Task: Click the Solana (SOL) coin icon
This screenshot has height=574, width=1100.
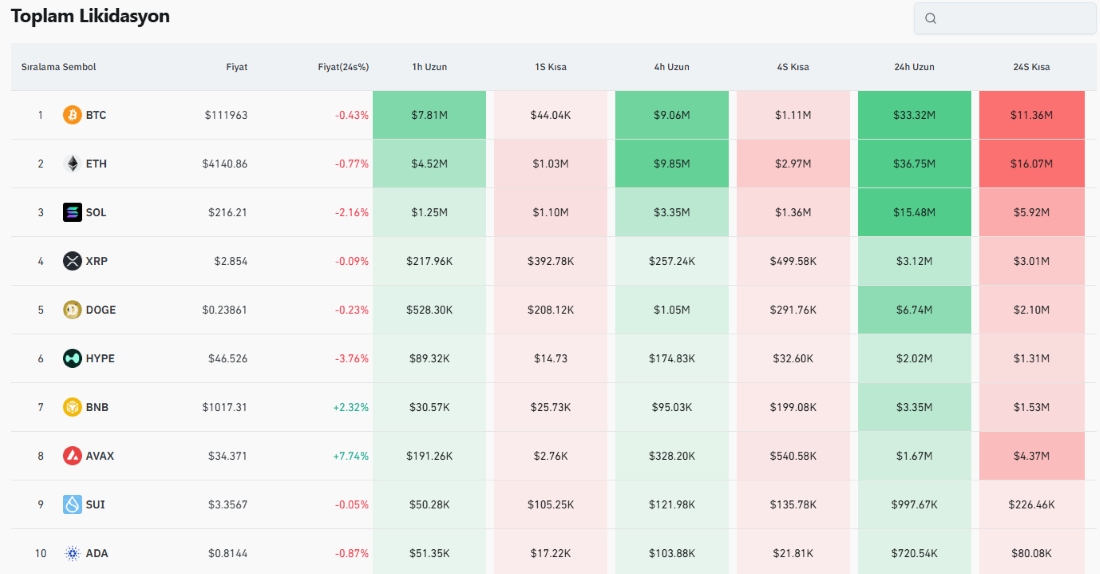Action: (72, 212)
